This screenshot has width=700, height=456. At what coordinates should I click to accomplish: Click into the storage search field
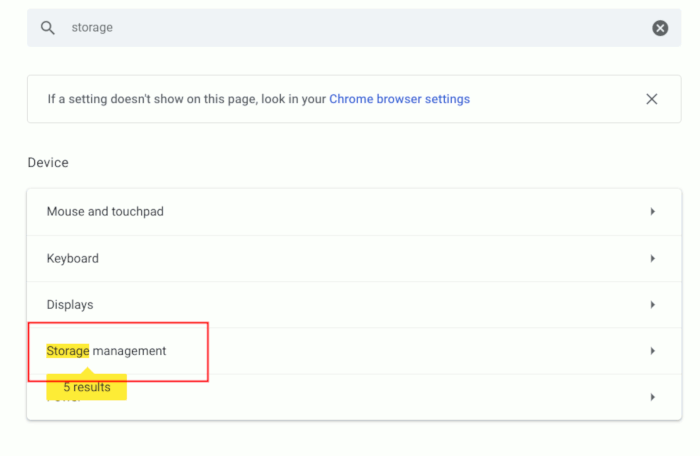click(354, 28)
